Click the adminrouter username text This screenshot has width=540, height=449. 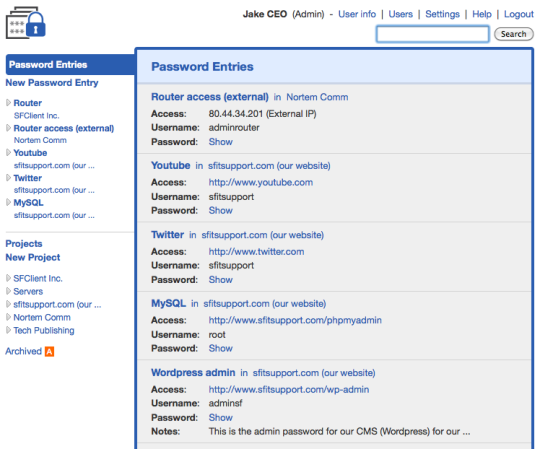[234, 128]
